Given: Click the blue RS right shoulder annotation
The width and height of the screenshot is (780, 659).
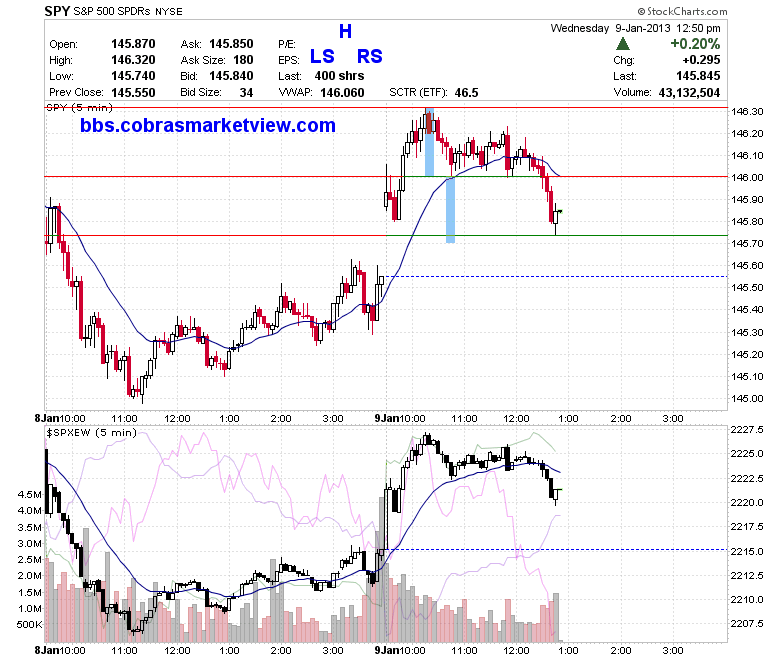Looking at the screenshot, I should click(370, 56).
